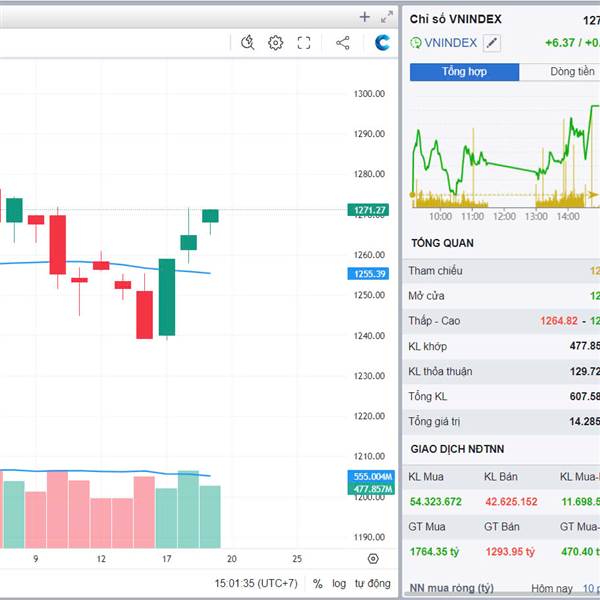Viewport: 600px width, 600px height.
Task: Switch to Tổng hợp tab
Action: tap(465, 72)
